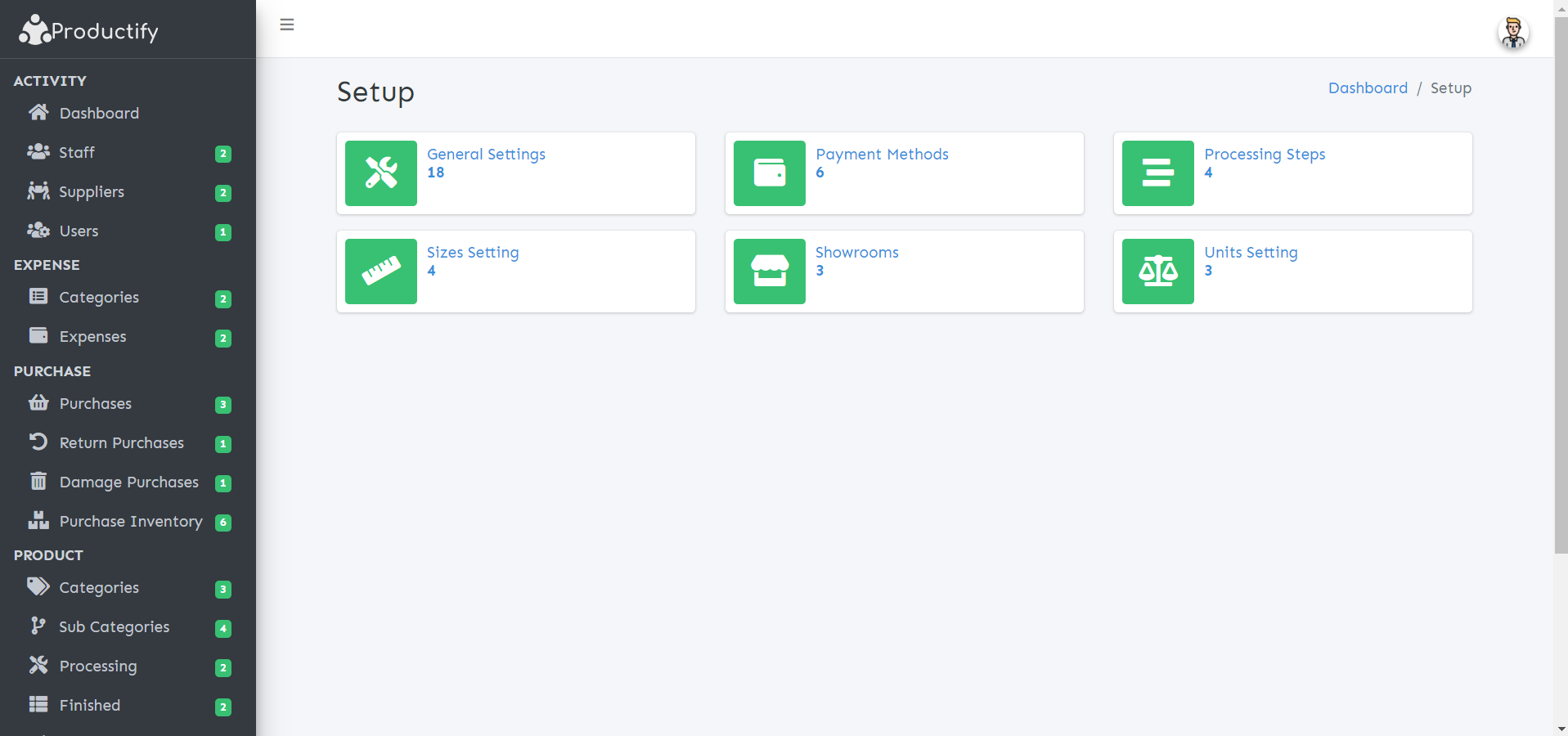Click the Staff people icon
The image size is (1568, 736).
pos(38,152)
